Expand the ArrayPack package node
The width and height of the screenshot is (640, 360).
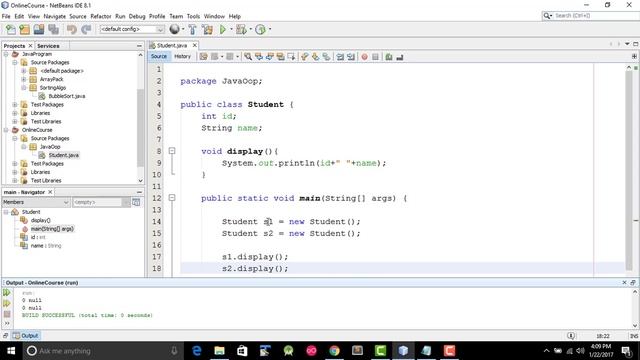coord(24,79)
